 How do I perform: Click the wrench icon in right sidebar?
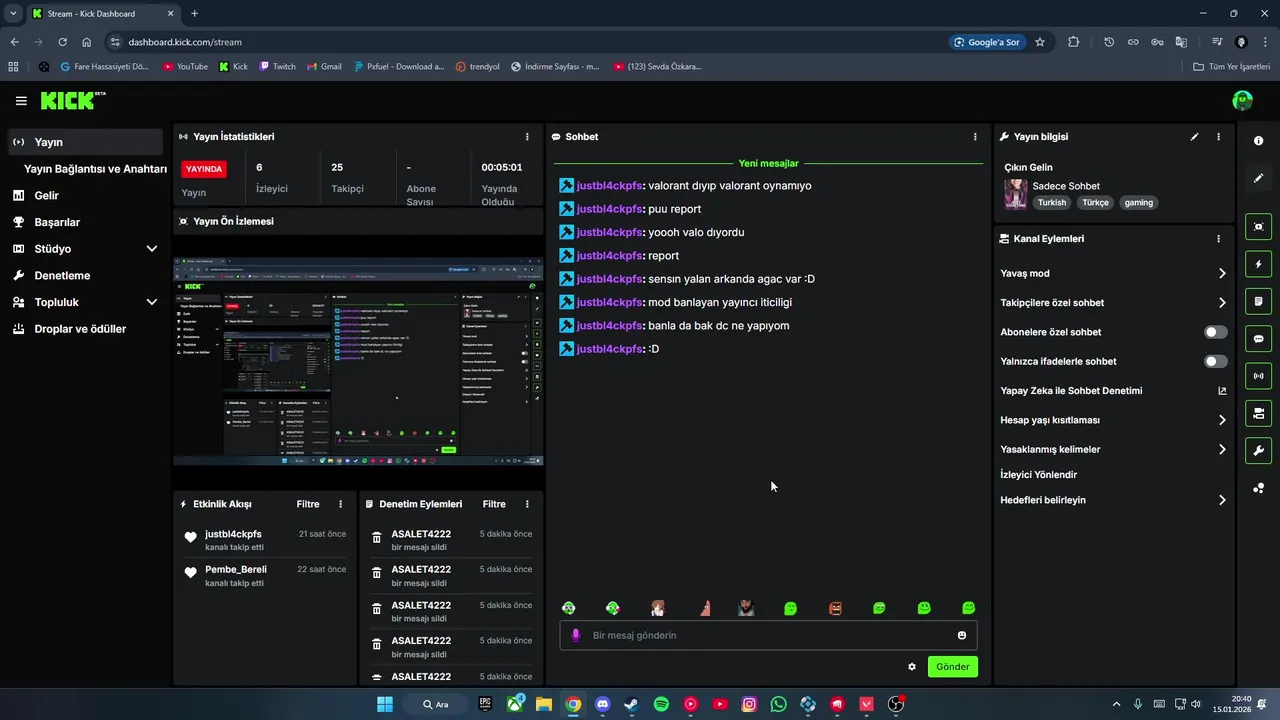pos(1258,450)
